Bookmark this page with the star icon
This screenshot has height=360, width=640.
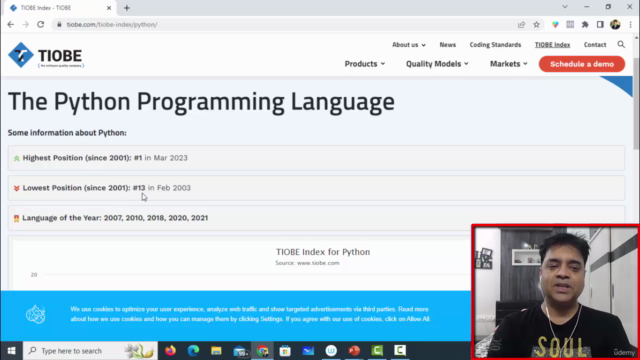click(x=536, y=24)
